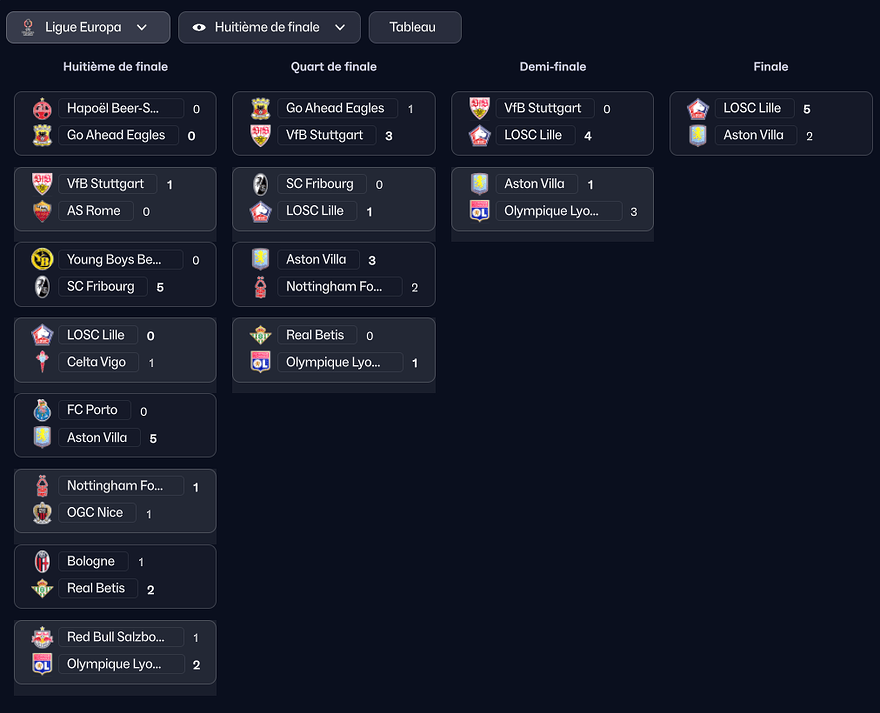Open the Ligue Europa competition dropdown
The width and height of the screenshot is (880, 713).
coord(84,28)
